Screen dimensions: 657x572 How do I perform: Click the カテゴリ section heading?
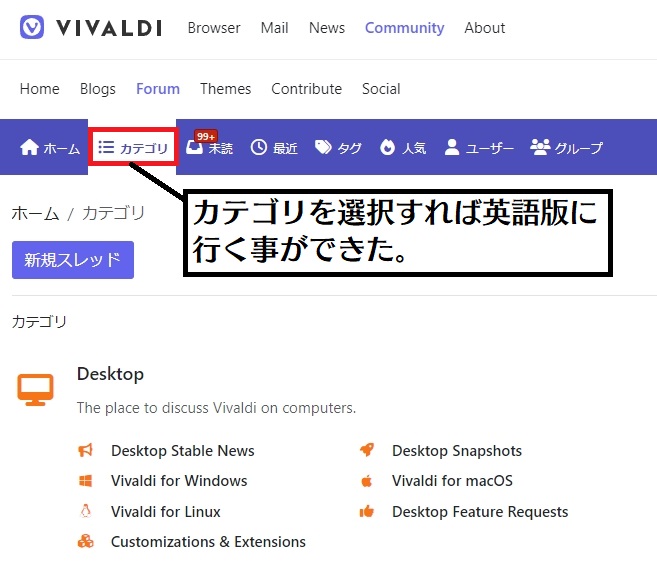point(39,321)
